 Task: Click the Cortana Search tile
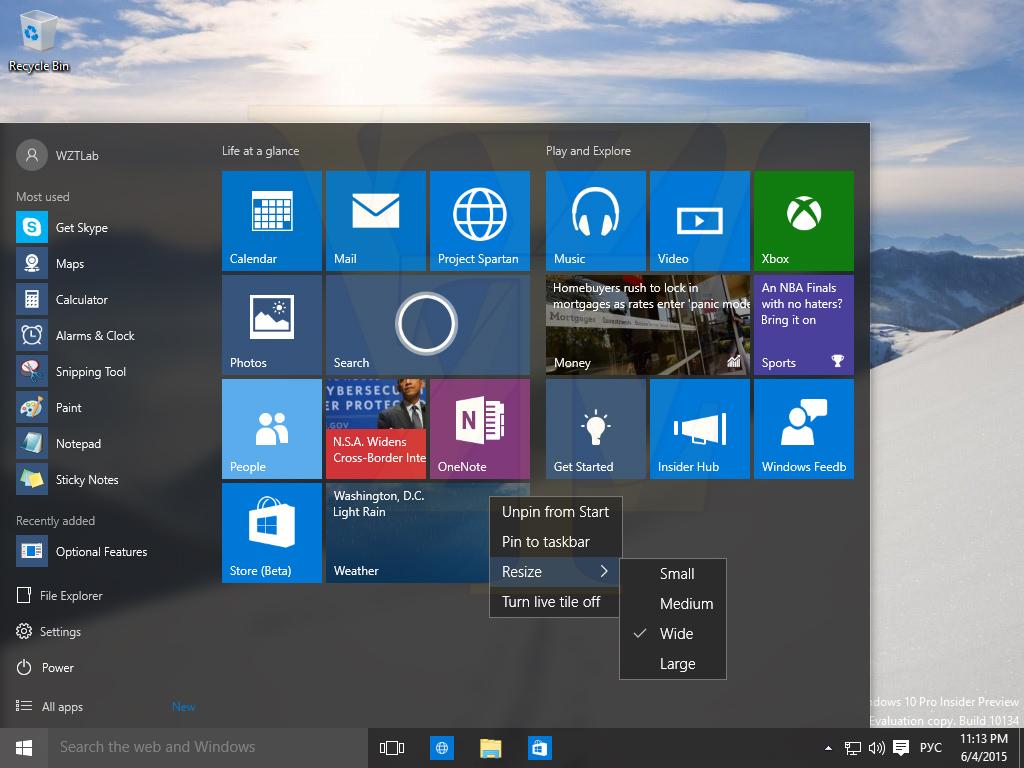click(x=428, y=325)
